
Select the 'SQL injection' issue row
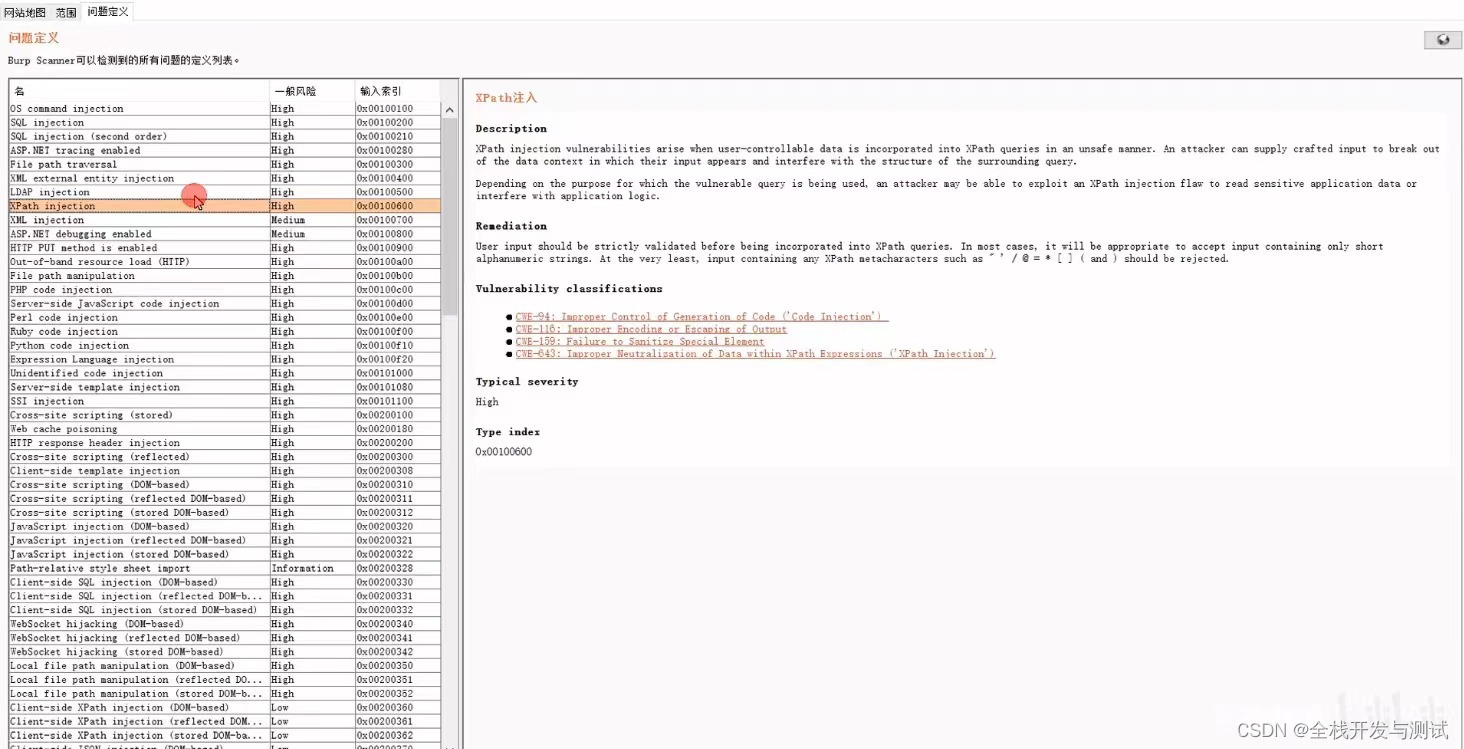tap(225, 123)
